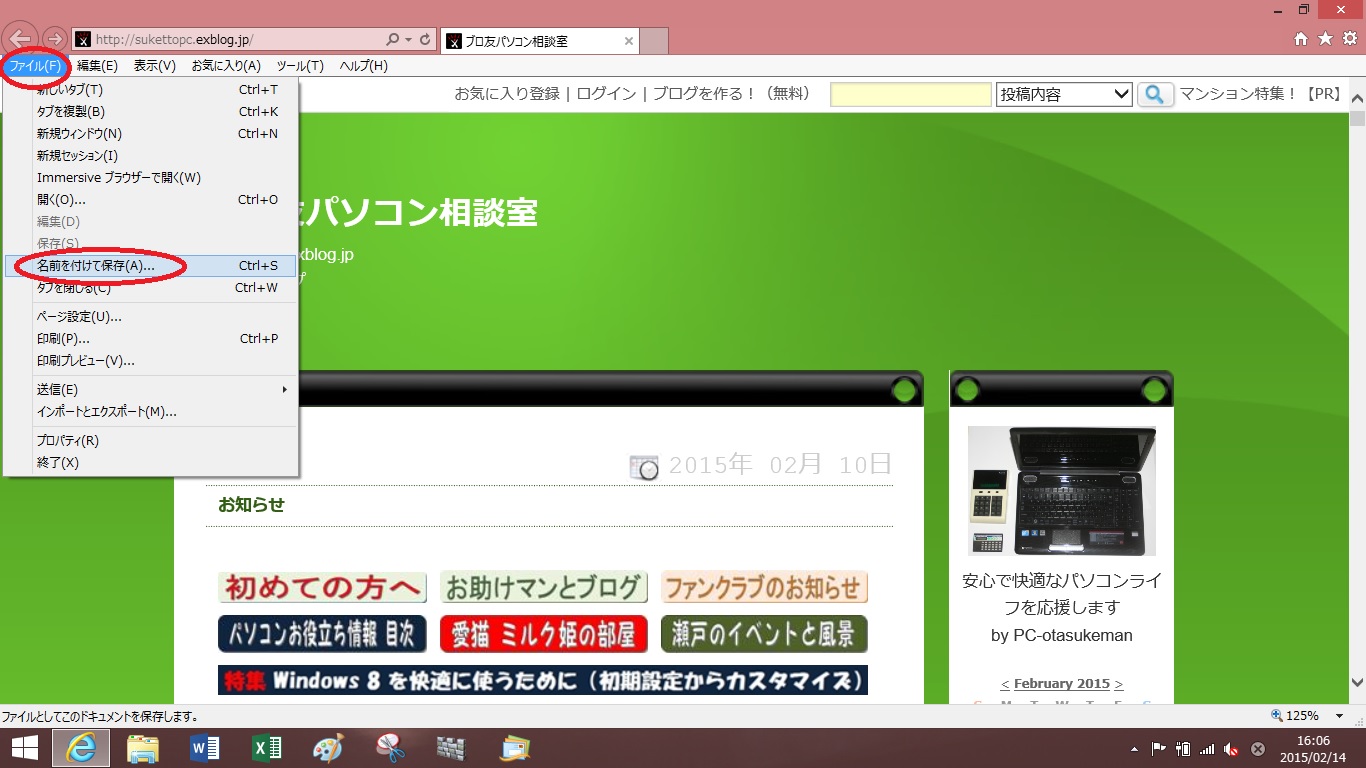Click the 初めての方へ banner

[322, 587]
